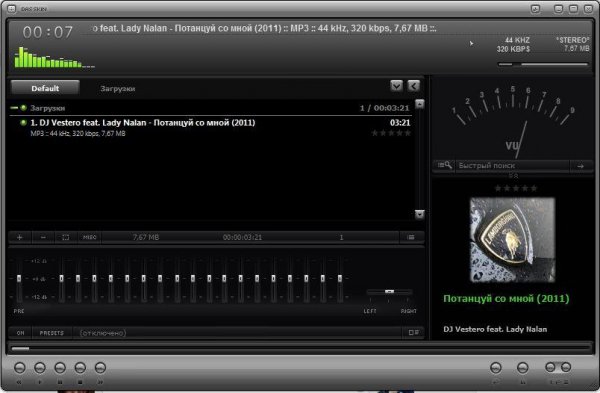
Task: Adjust the LEFT/RIGHT balance slider
Action: pos(389,292)
